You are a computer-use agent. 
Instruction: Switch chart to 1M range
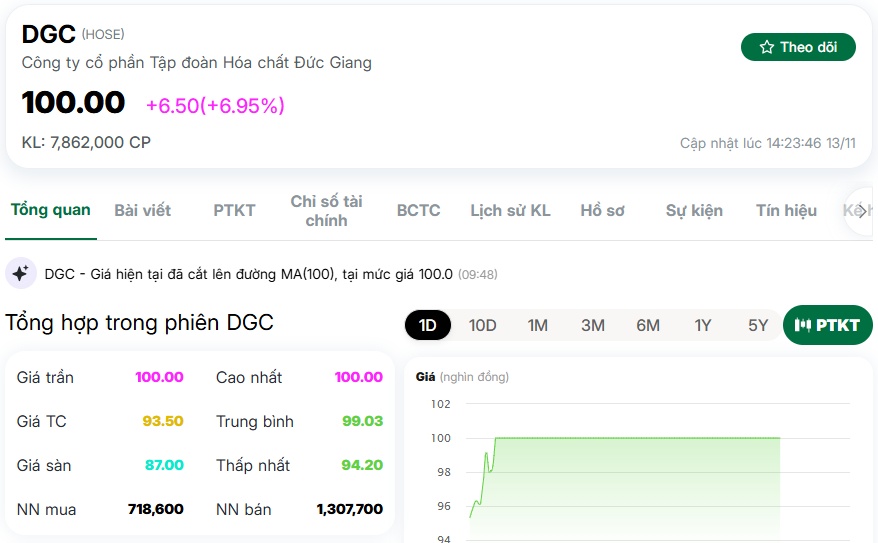pos(538,325)
